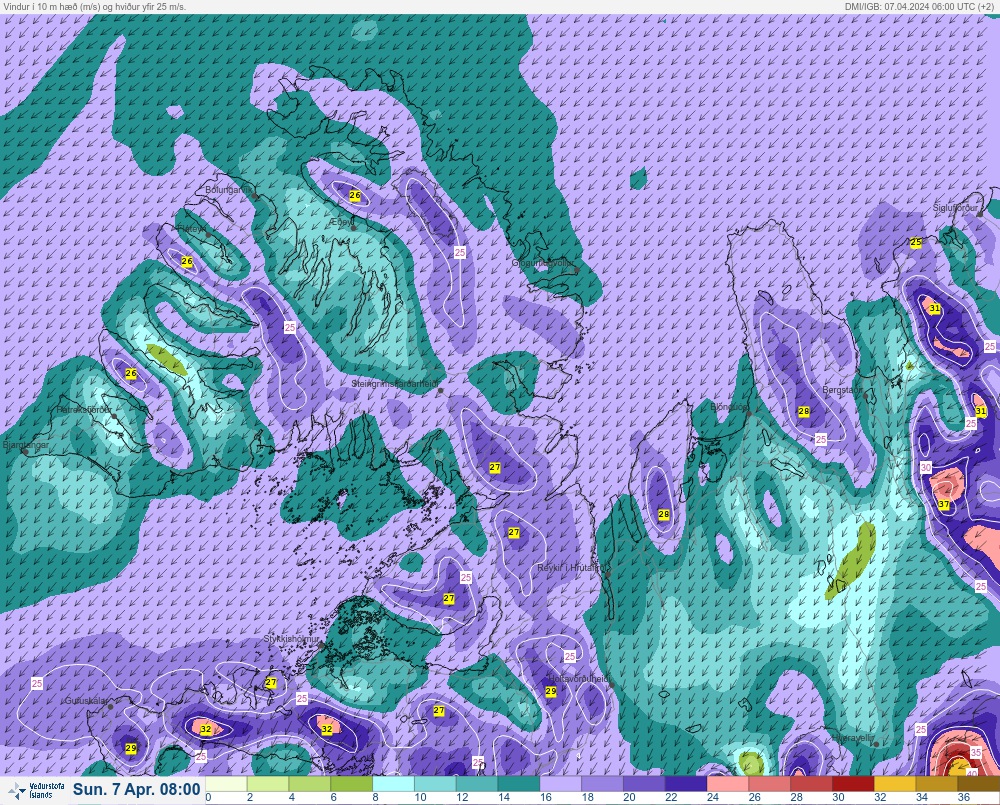The width and height of the screenshot is (1000, 805).
Task: Select the Patreksfjörður station label
Action: (84, 410)
